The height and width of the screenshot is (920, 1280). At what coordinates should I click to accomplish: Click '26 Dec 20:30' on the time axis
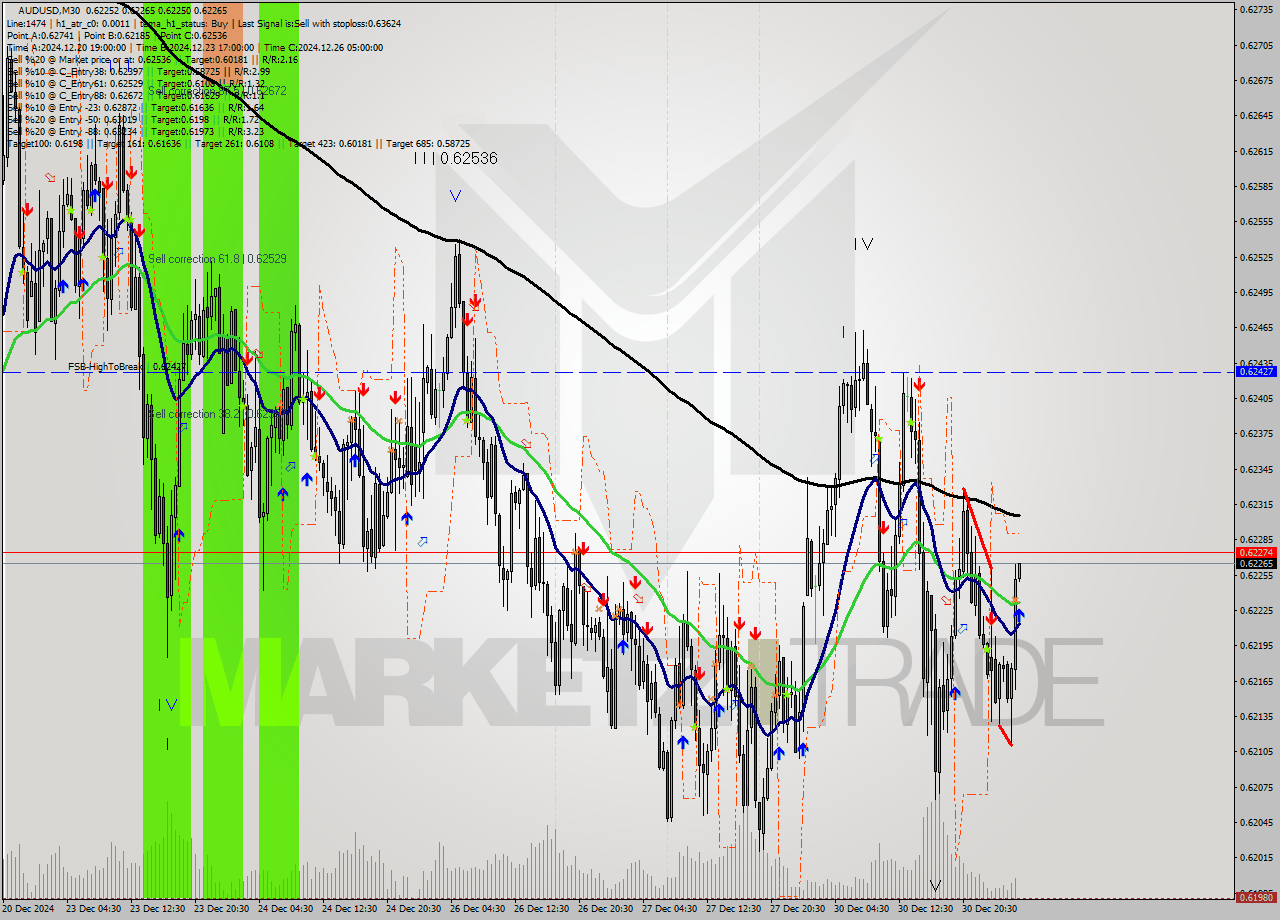click(x=606, y=909)
